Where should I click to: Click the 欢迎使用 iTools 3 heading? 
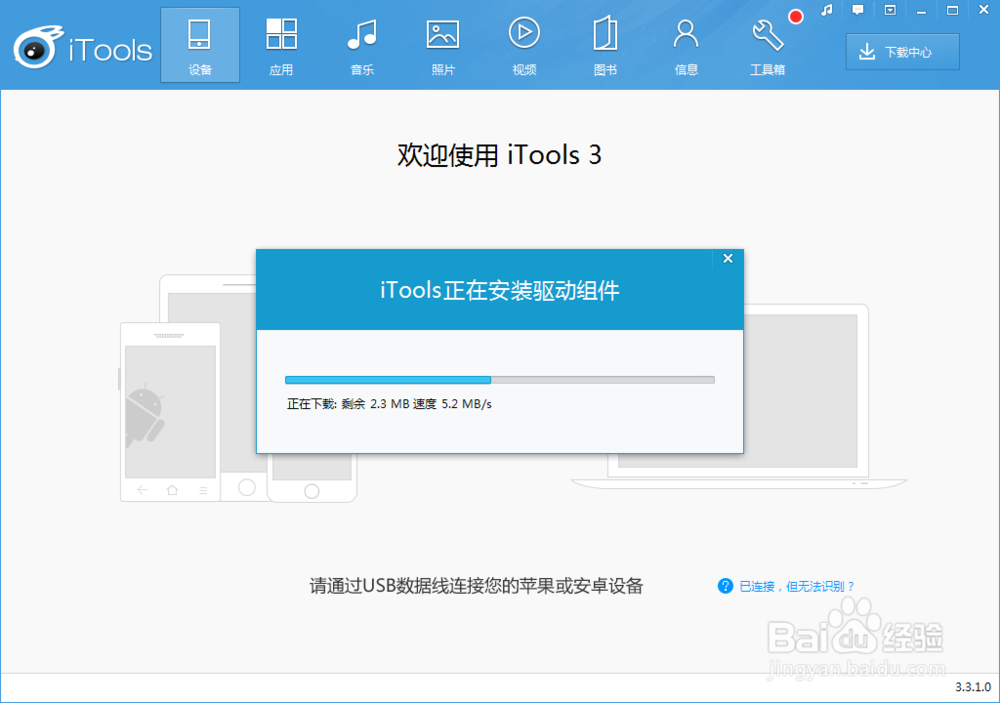pos(499,155)
